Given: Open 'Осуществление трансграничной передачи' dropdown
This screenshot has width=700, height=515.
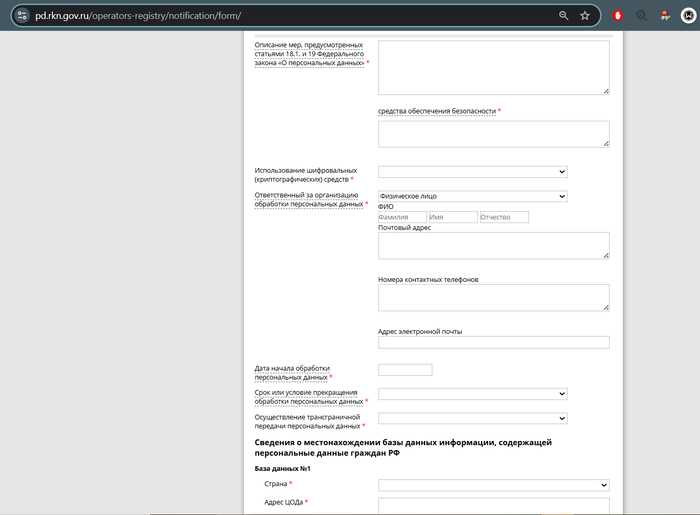Looking at the screenshot, I should (473, 418).
